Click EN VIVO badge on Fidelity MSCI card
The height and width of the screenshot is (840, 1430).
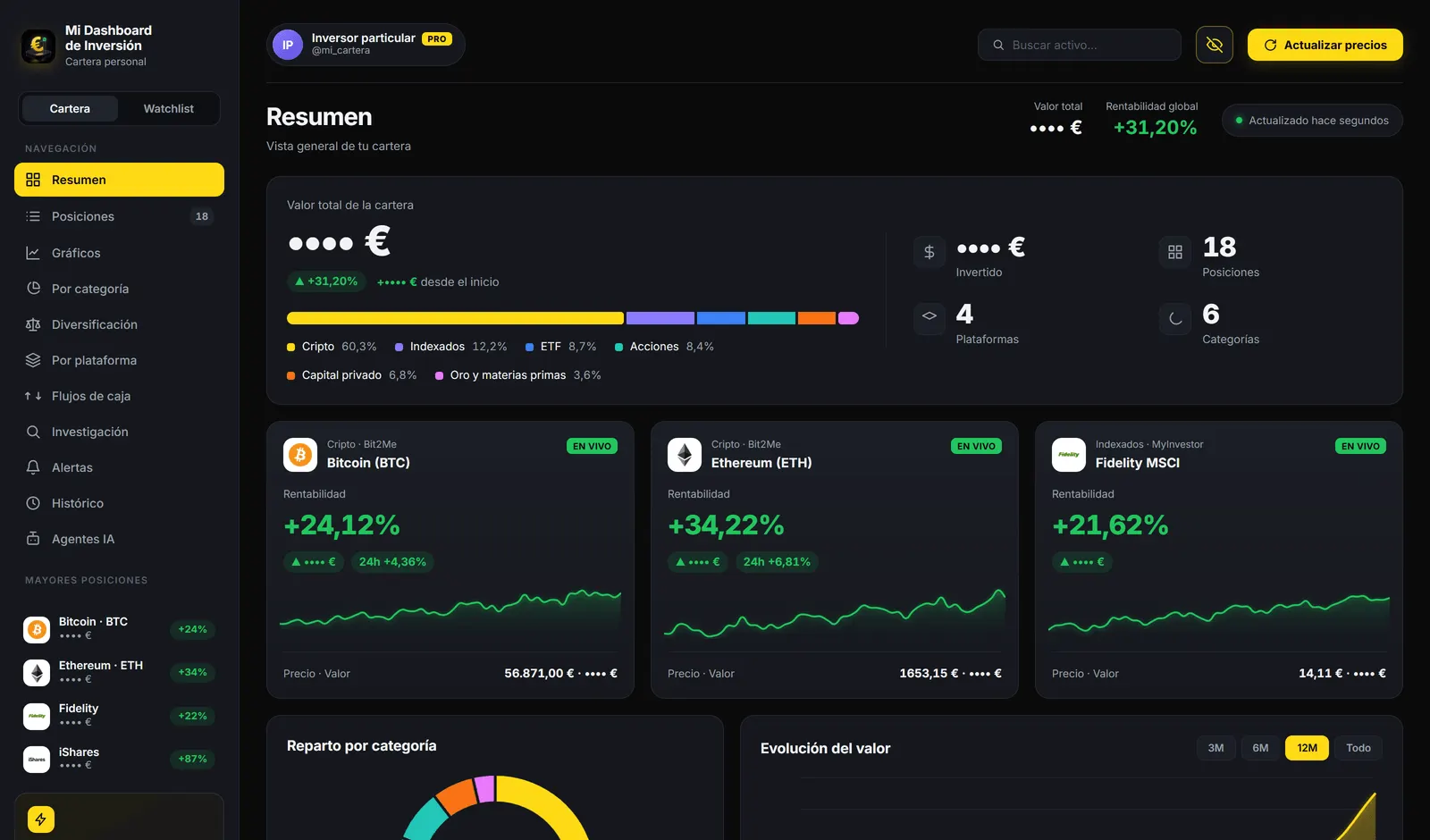[1360, 446]
